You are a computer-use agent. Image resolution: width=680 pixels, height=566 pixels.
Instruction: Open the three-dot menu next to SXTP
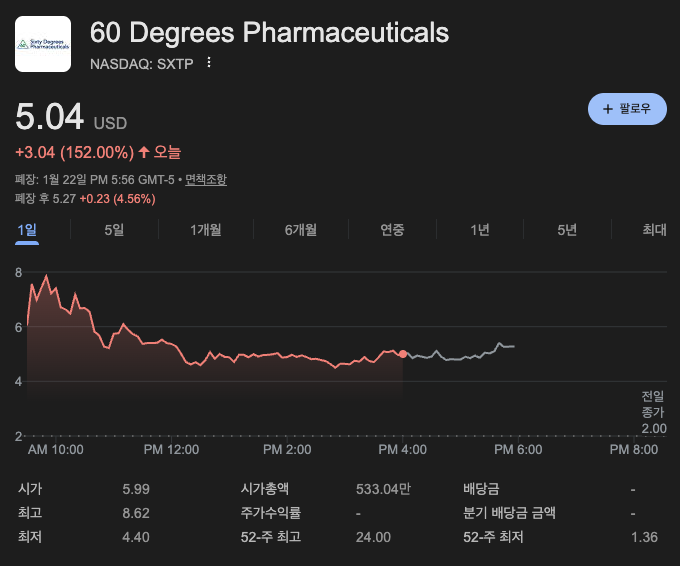[209, 62]
